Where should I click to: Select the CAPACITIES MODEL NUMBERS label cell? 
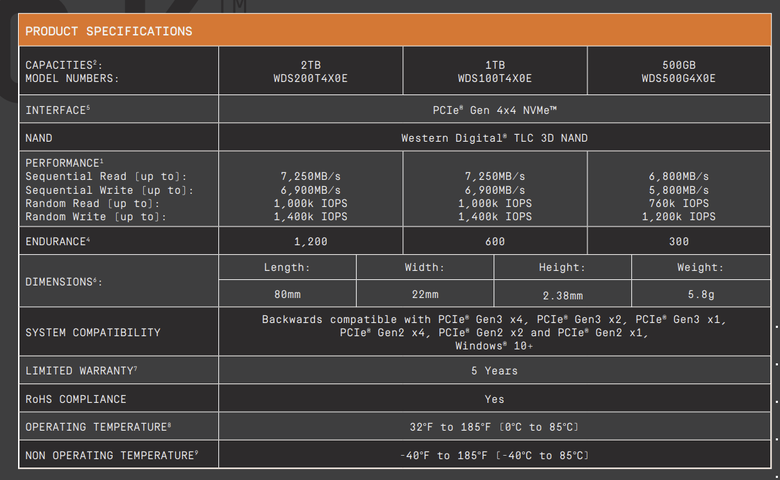click(x=119, y=71)
